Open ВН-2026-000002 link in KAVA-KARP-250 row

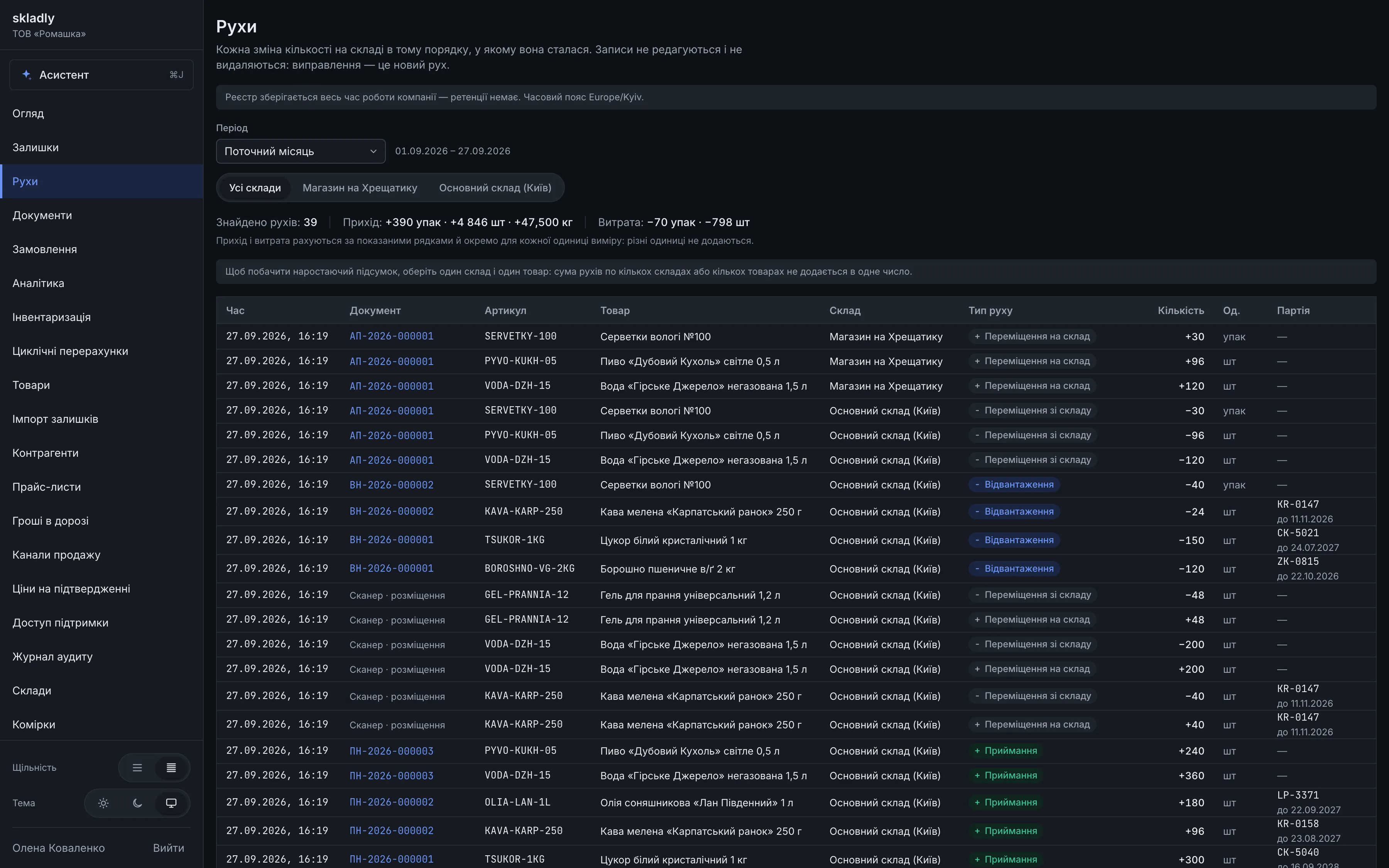[392, 512]
